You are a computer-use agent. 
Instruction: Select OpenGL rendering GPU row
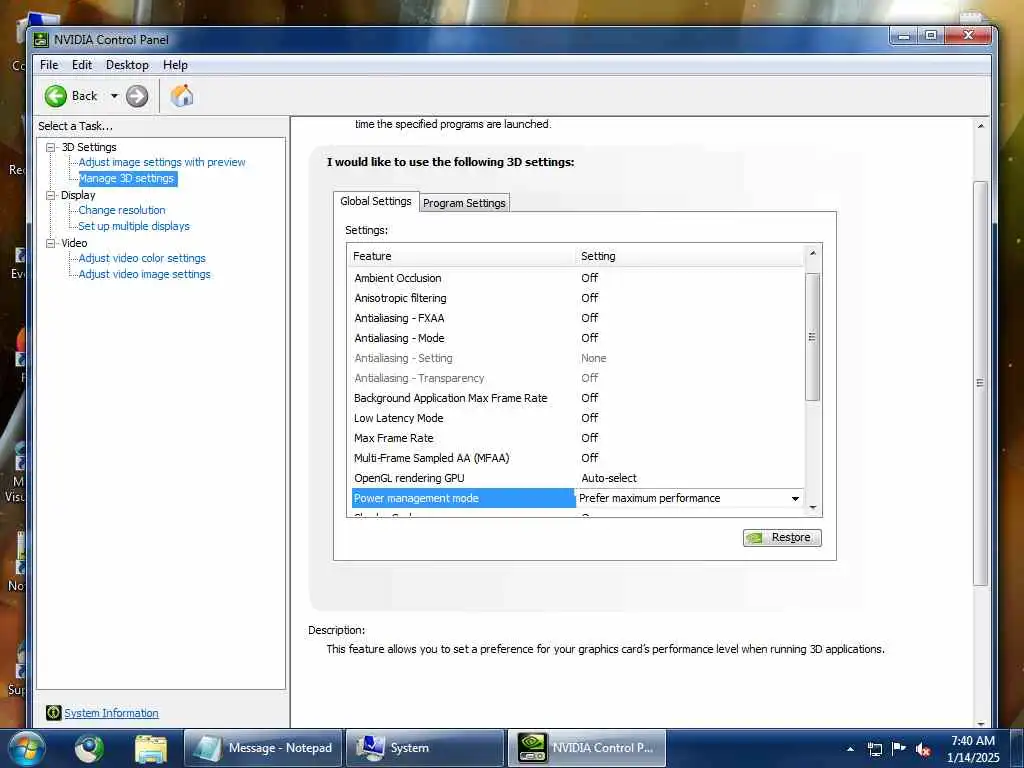[577, 478]
